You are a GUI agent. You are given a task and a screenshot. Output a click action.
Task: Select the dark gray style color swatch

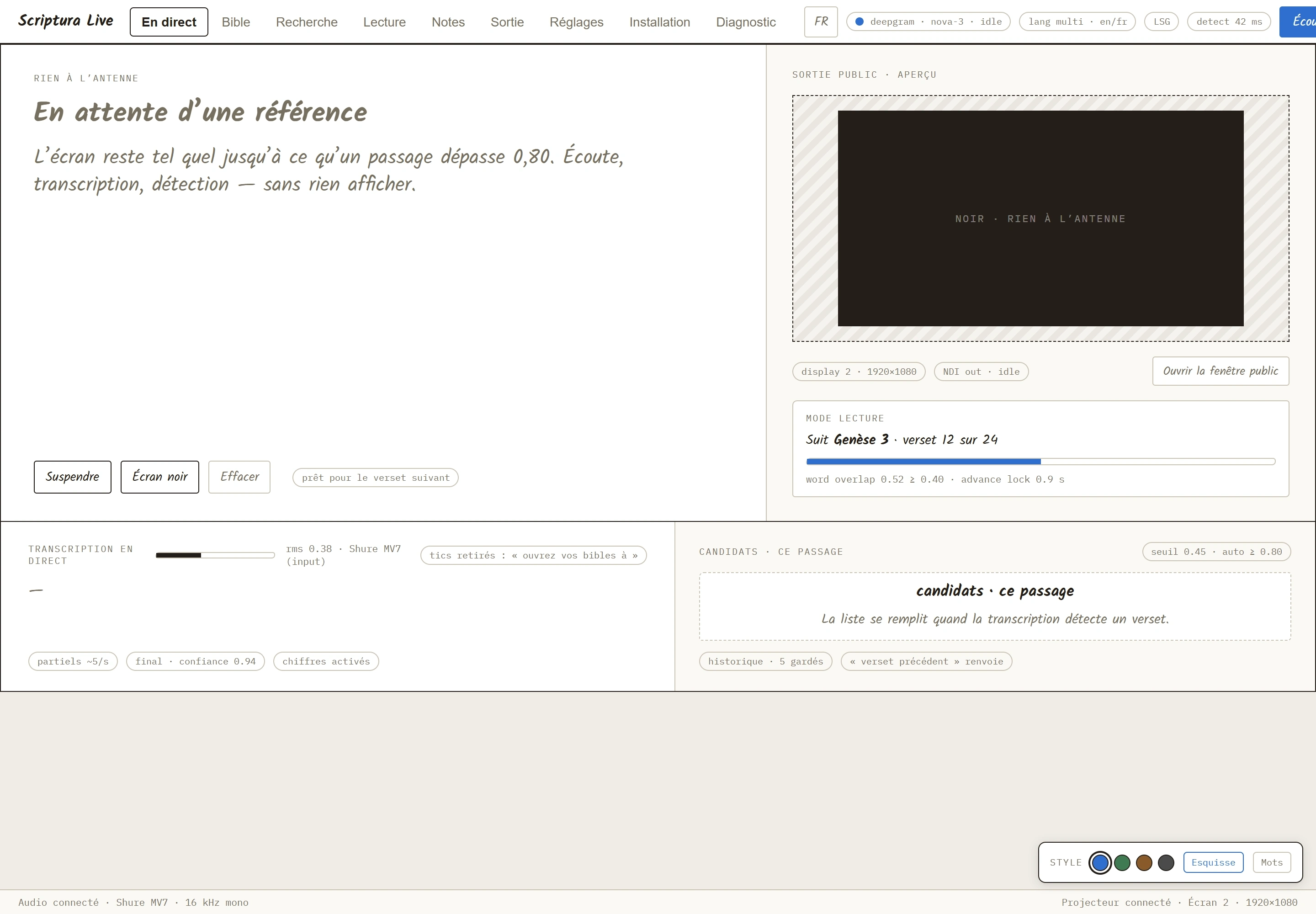pos(1166,862)
